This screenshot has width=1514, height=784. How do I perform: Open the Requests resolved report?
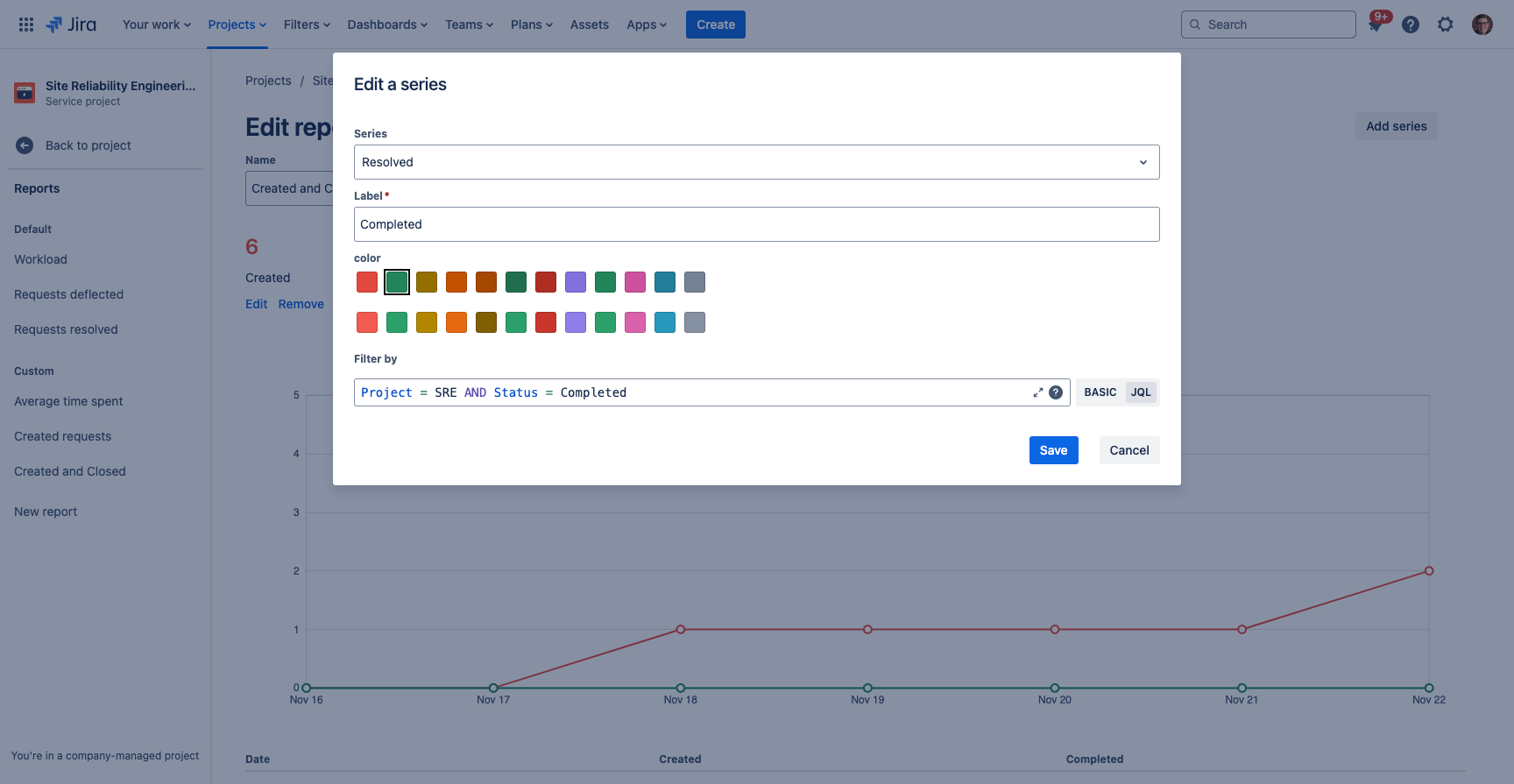tap(66, 329)
